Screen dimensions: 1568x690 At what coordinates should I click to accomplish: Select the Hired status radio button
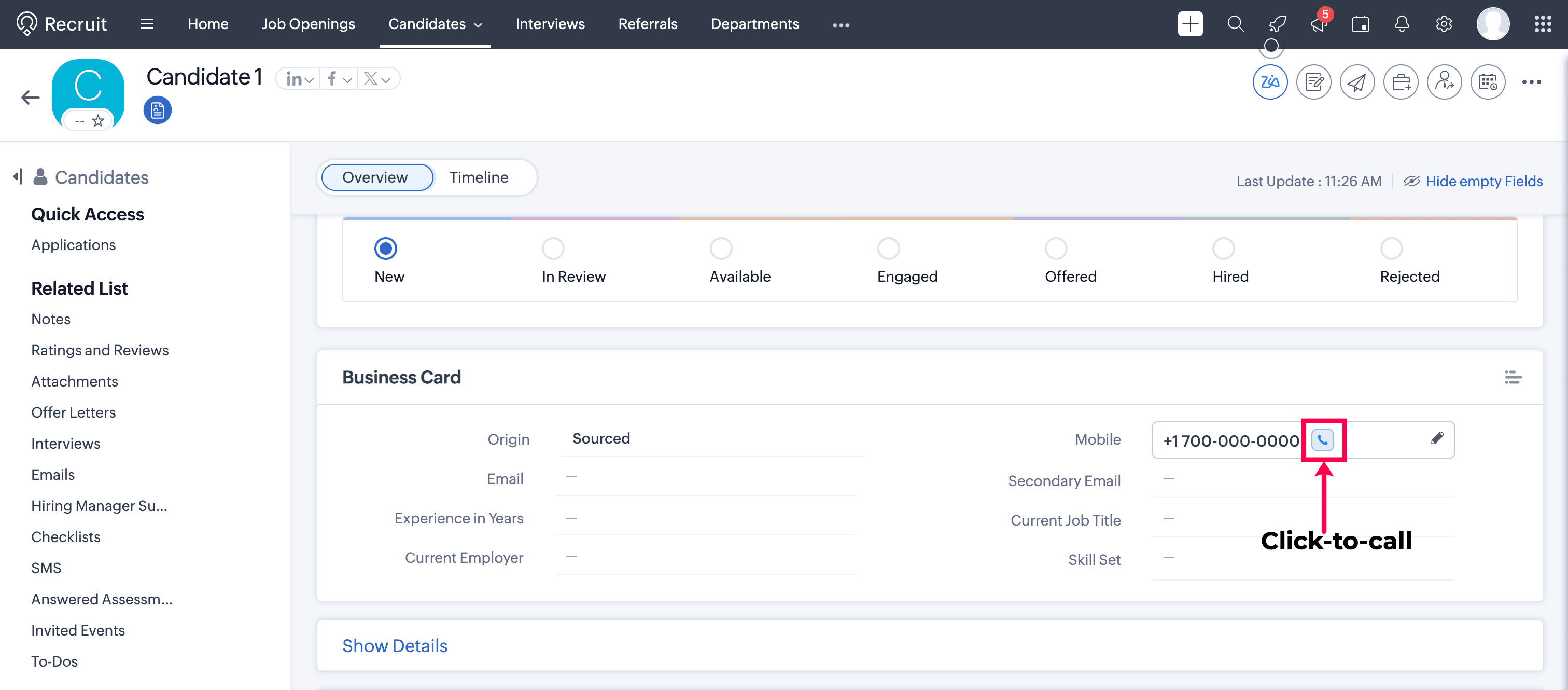point(1223,249)
